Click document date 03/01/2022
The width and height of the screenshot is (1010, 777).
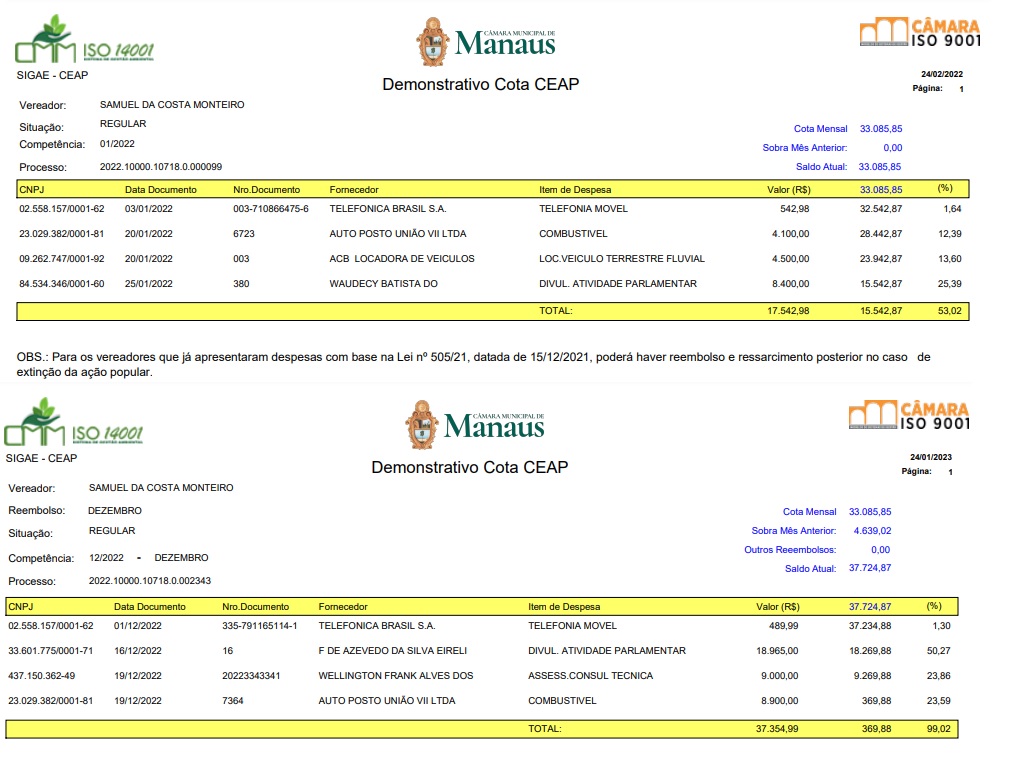tap(149, 209)
